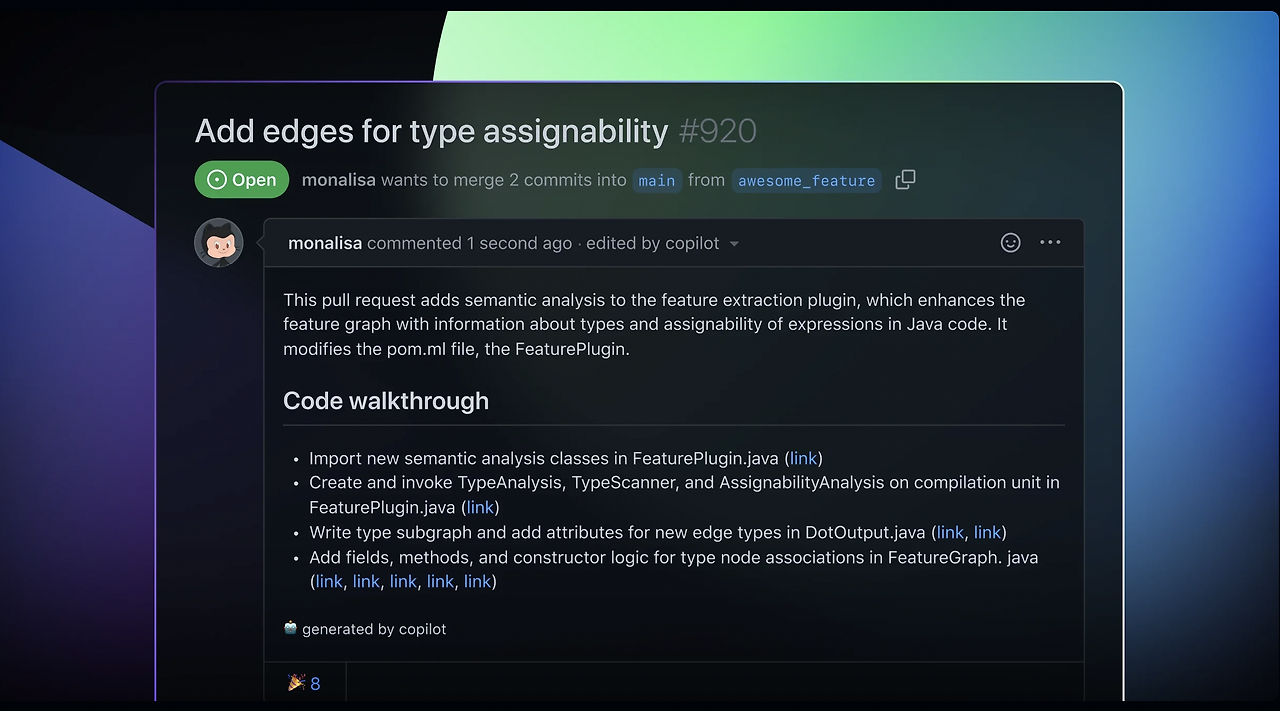Viewport: 1280px width, 711px height.
Task: Open the 'awesome_feature' head branch label
Action: (x=806, y=181)
